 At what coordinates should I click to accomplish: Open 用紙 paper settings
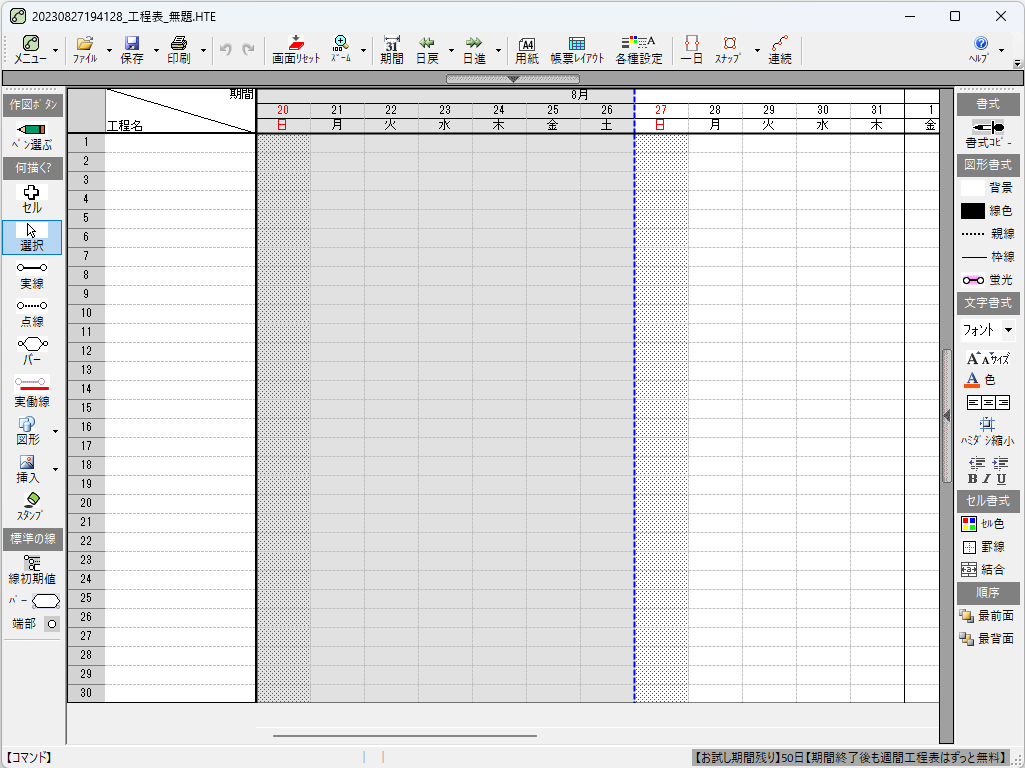pyautogui.click(x=526, y=50)
